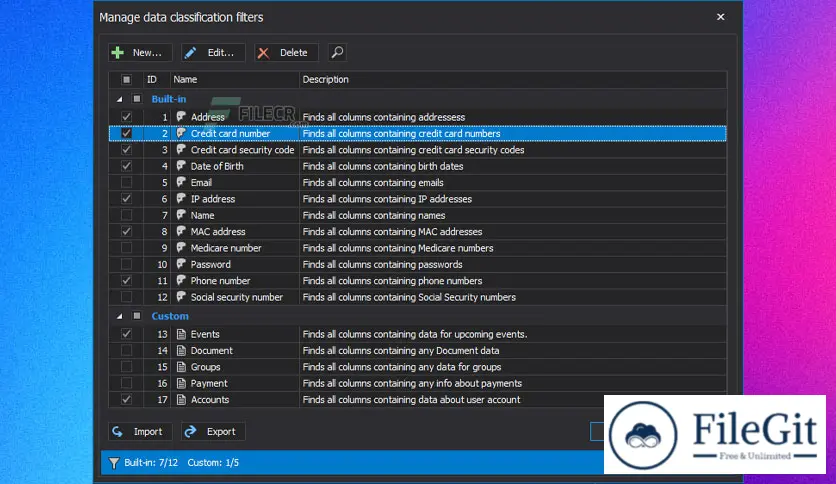Select the Custom group heading text
Image resolution: width=836 pixels, height=484 pixels.
pos(170,316)
